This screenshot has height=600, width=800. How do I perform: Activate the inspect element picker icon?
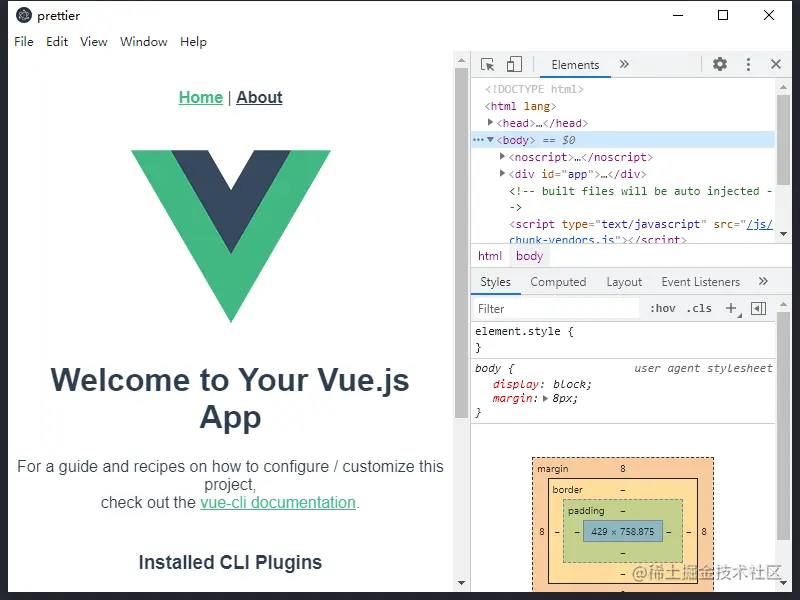click(487, 65)
